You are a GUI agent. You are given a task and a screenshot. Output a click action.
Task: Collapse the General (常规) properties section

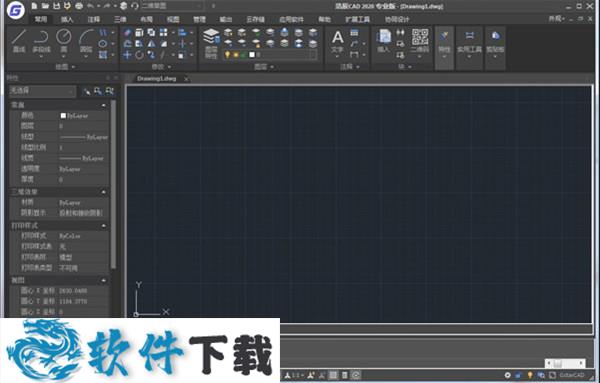(x=103, y=105)
